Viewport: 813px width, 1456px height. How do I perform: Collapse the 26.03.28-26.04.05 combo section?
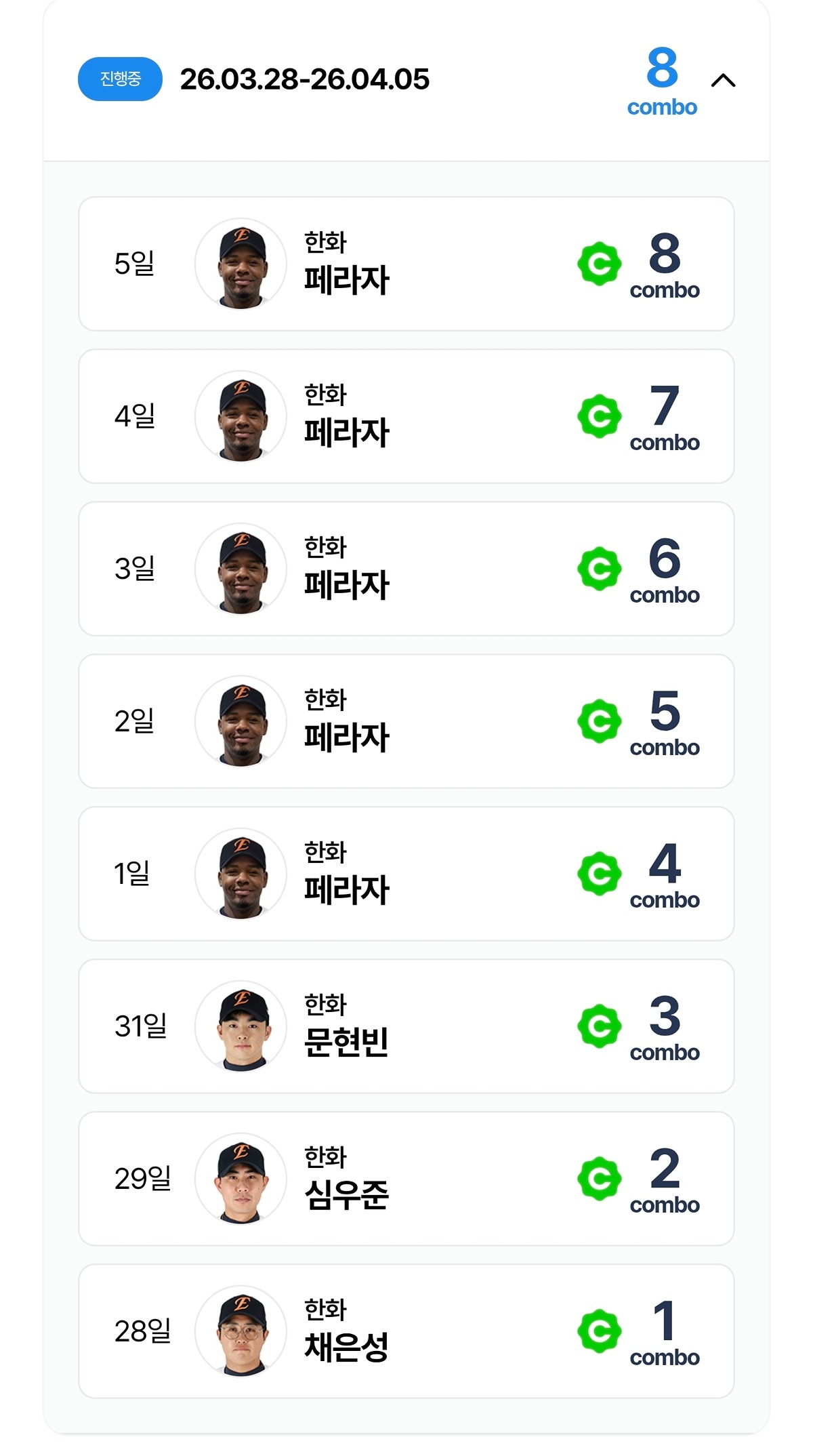click(x=723, y=81)
